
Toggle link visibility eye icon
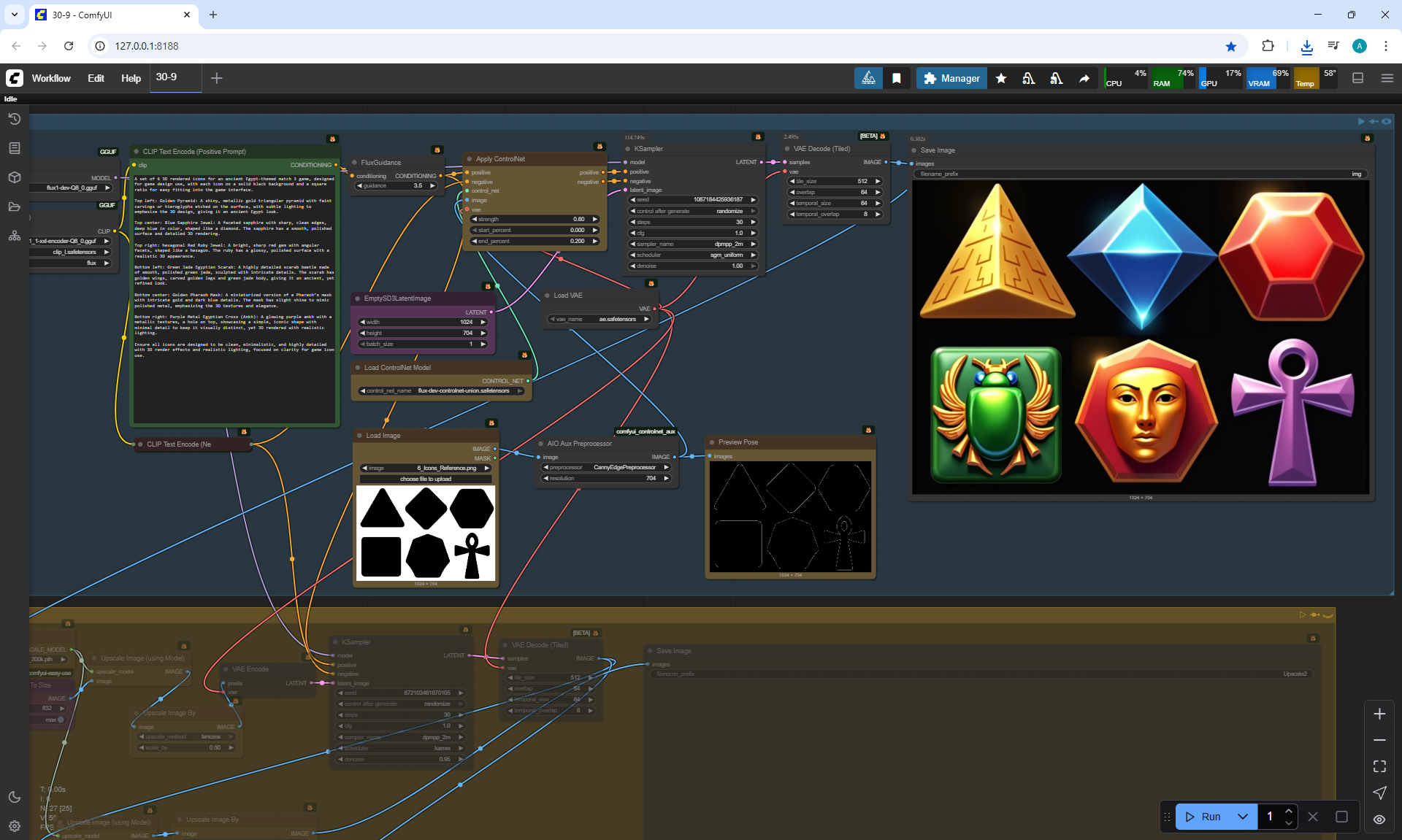1379,819
